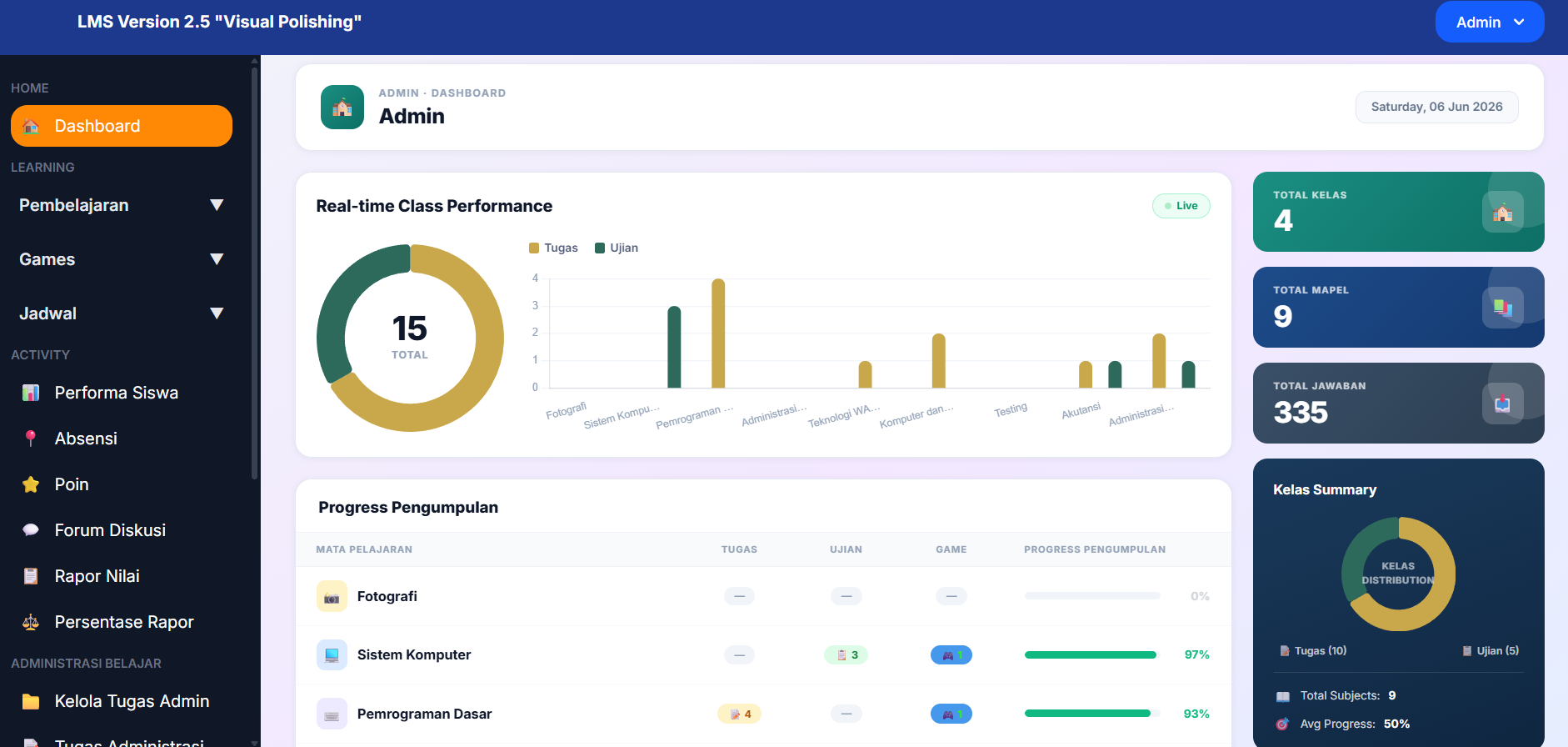
Task: Click the Ujian (5) legend icon
Action: pyautogui.click(x=1467, y=651)
